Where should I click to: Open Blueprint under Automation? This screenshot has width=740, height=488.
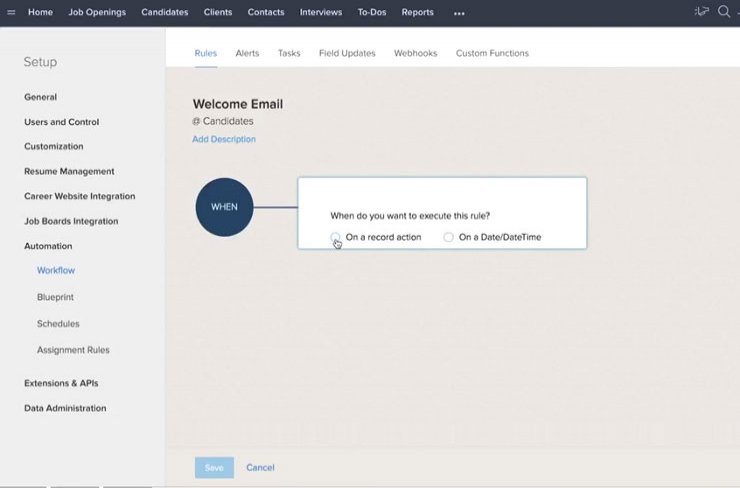point(55,297)
